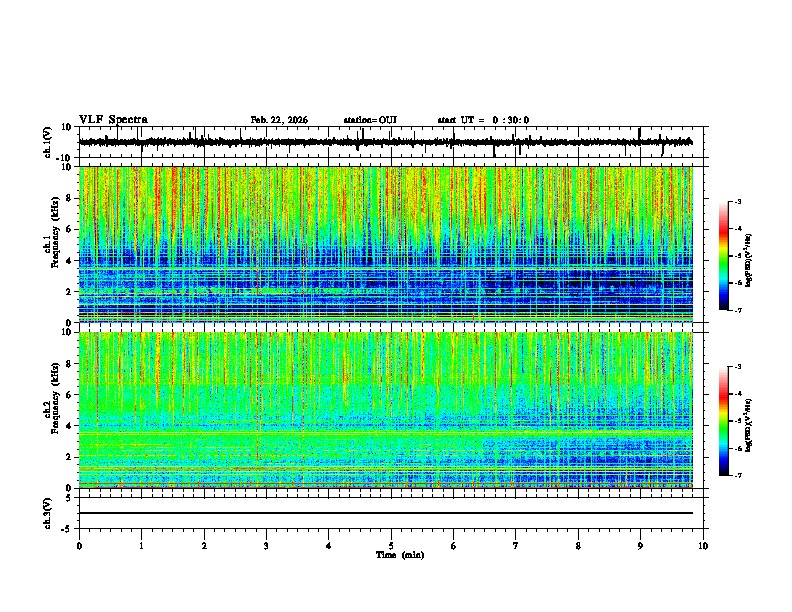This screenshot has height=612, width=792.
Task: Select the 'start UT = 0 :30: 0' text
Action: click(483, 120)
